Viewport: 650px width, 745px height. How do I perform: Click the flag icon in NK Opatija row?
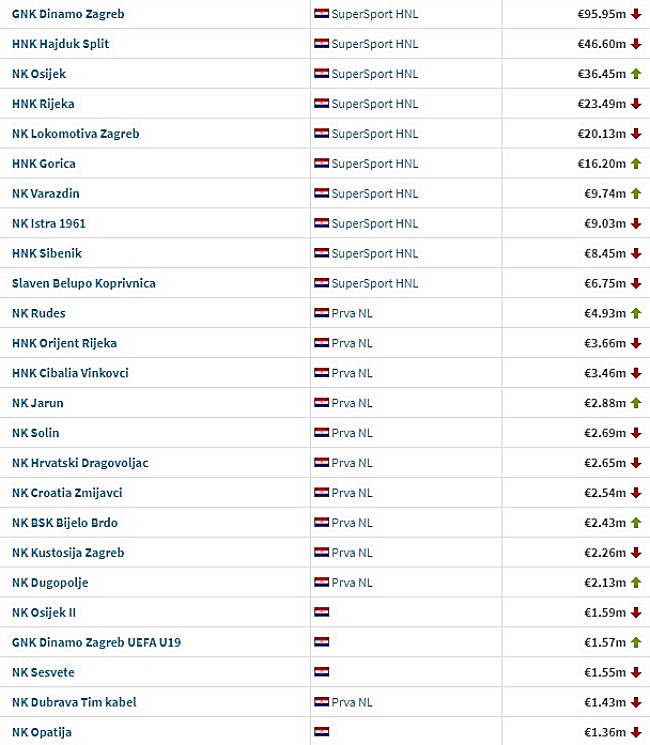(321, 732)
